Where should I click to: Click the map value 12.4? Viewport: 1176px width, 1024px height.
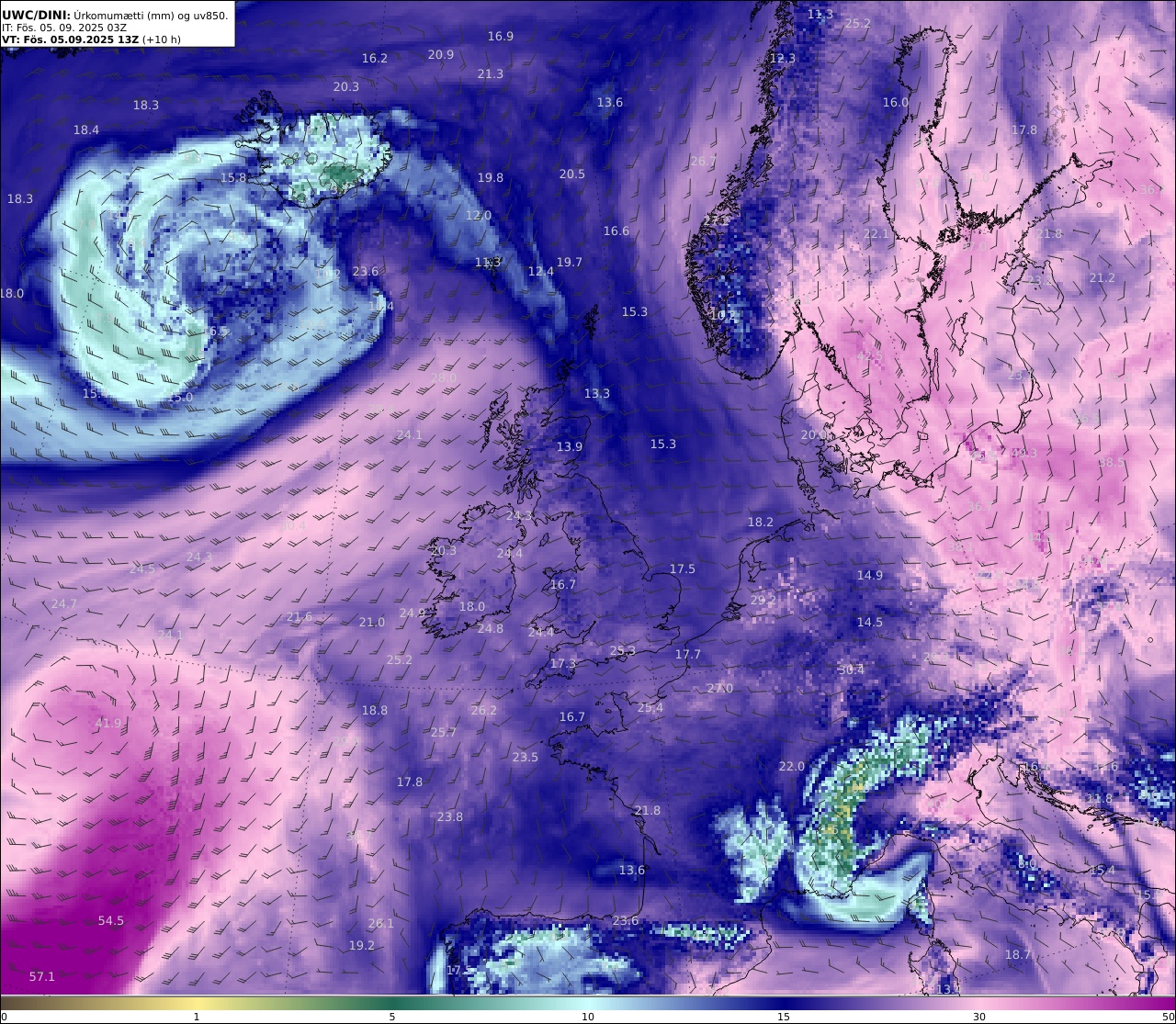coord(541,272)
